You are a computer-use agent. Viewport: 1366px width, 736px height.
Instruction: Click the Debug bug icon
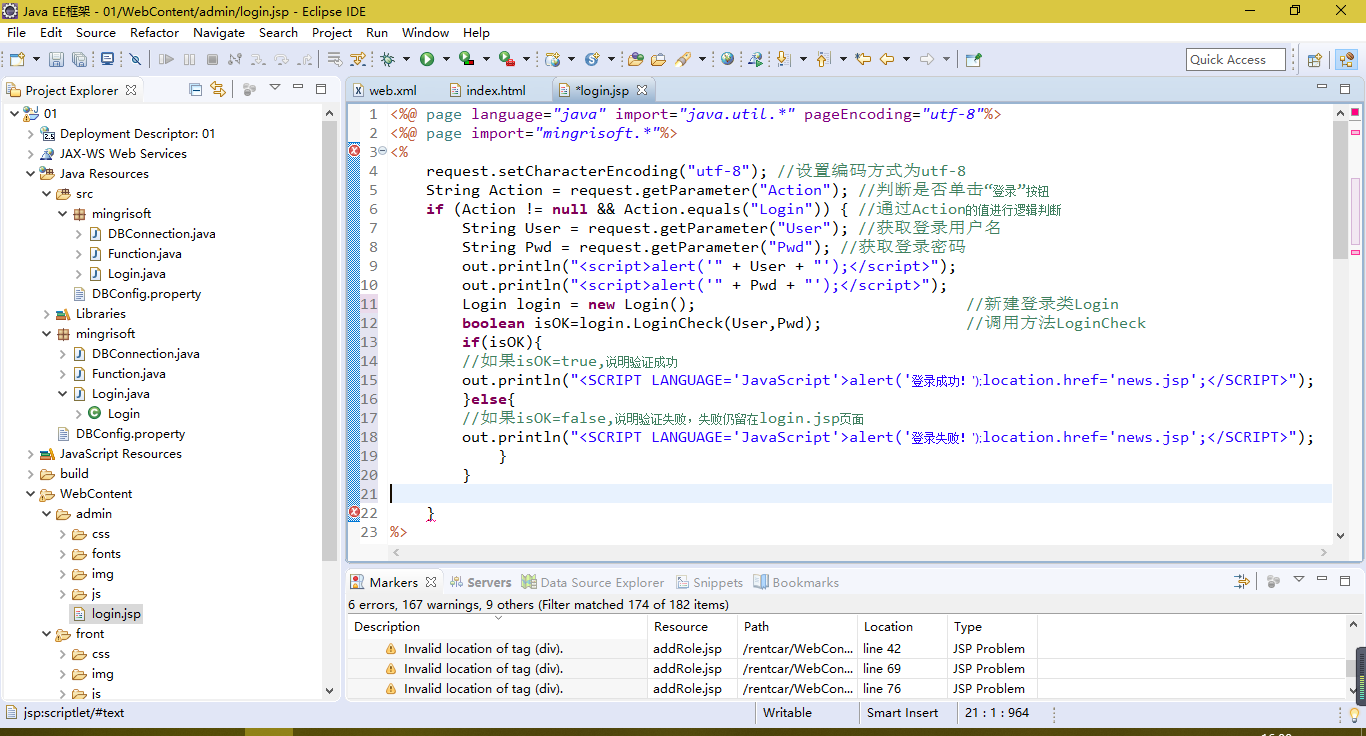(x=387, y=59)
